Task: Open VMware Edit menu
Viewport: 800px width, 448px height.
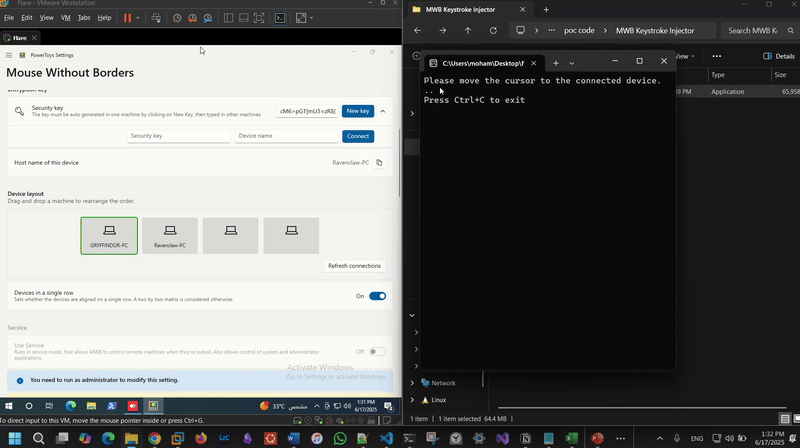Action: click(x=27, y=17)
